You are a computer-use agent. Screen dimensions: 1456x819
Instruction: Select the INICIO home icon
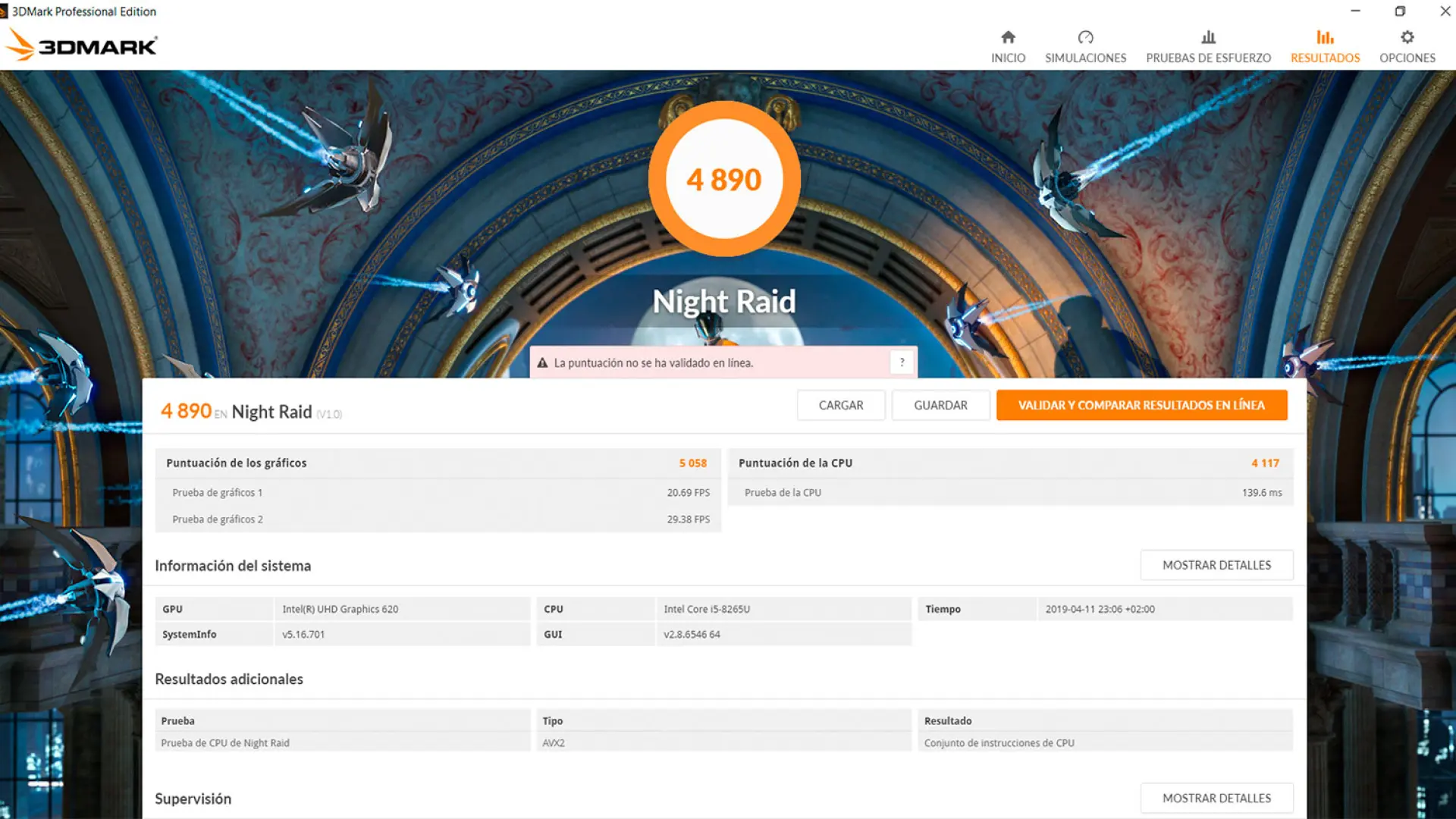(1008, 36)
